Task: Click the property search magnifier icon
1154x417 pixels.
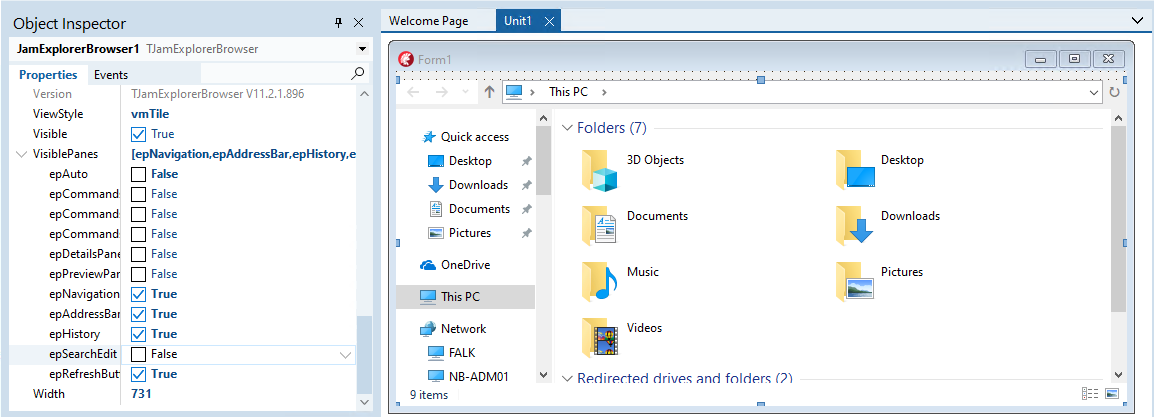Action: (x=358, y=74)
